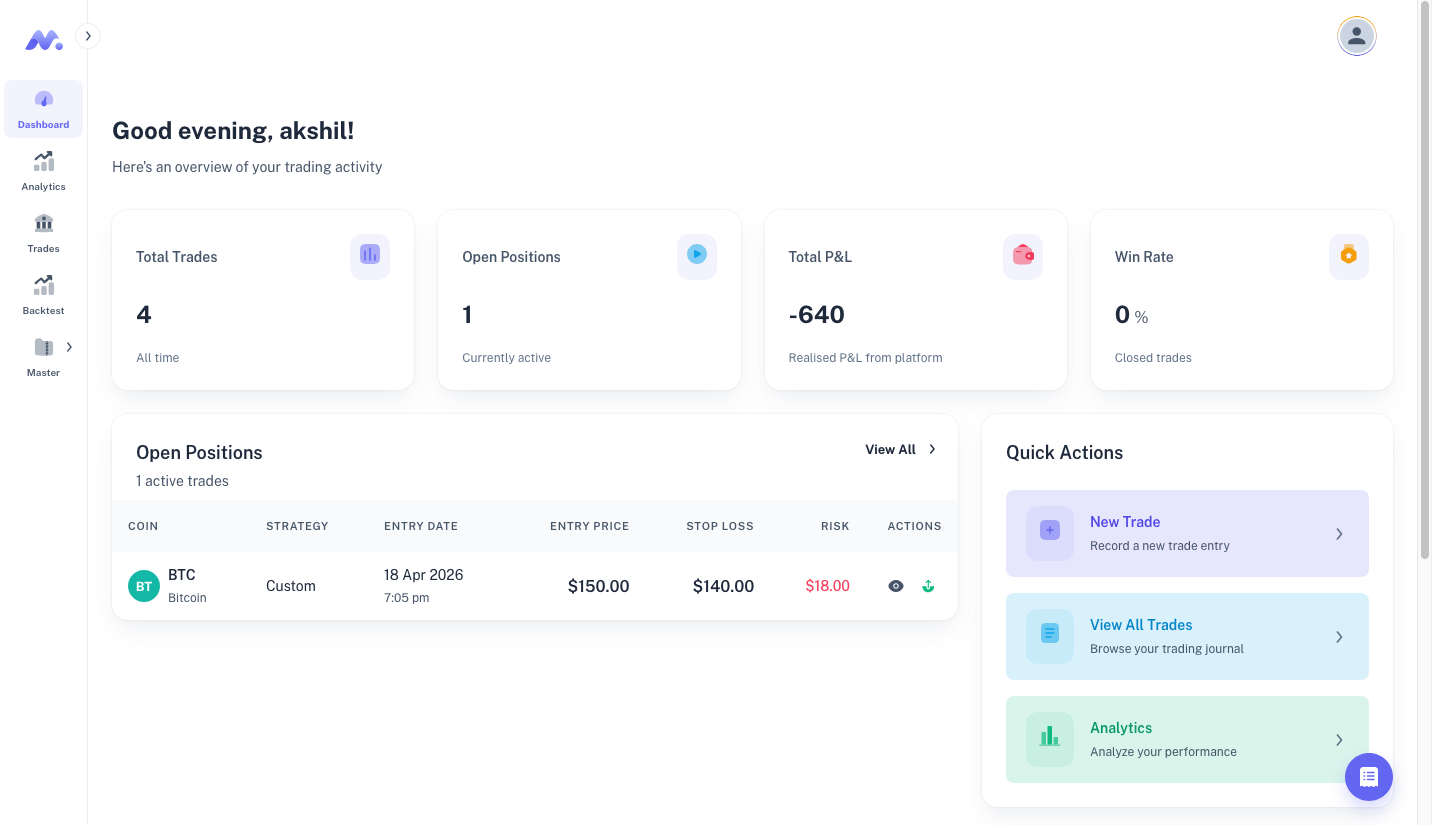The image size is (1432, 825).
Task: Click the COIN column header
Action: click(143, 526)
